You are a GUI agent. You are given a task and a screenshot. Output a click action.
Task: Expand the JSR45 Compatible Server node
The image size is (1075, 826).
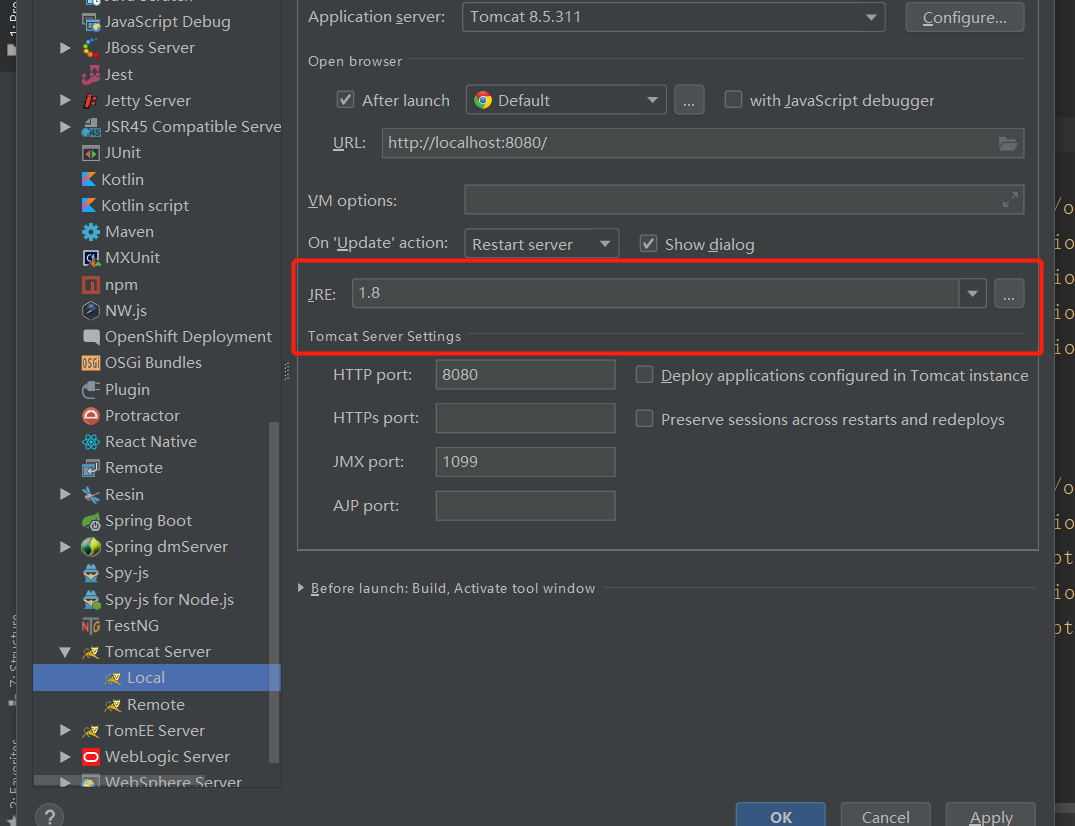tap(65, 127)
